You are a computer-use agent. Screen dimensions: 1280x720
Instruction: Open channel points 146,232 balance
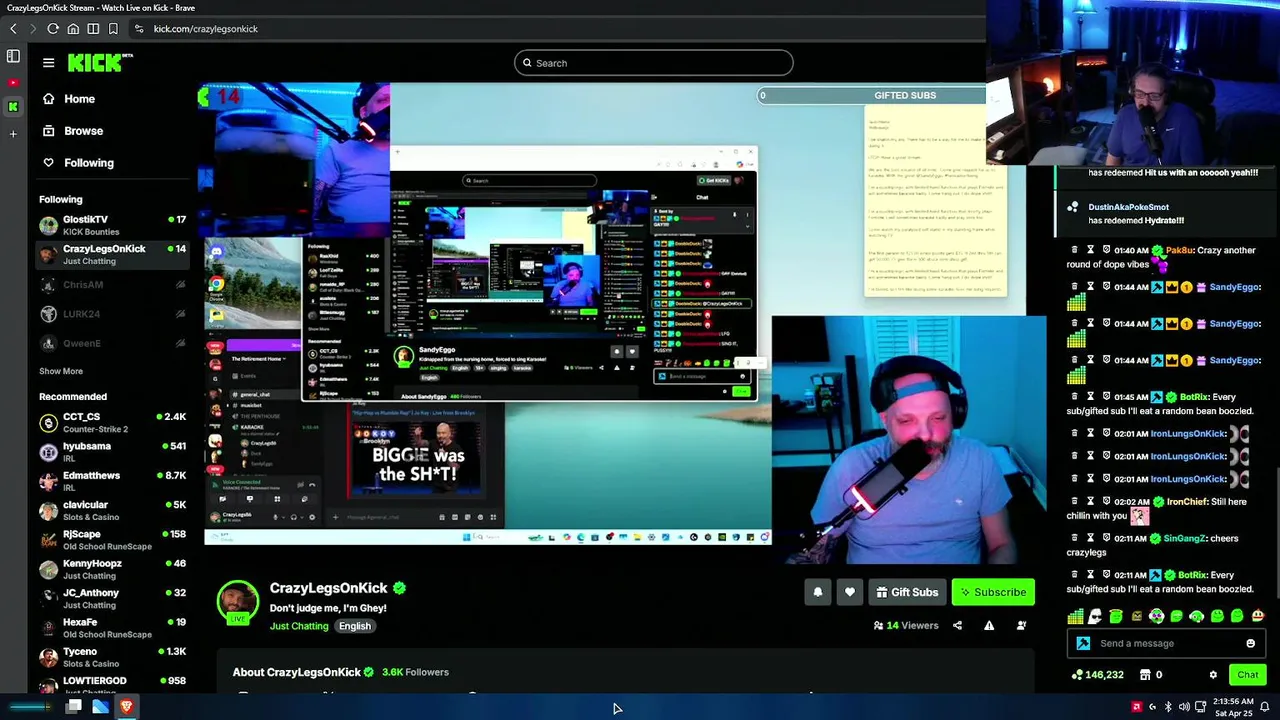[x=1097, y=675]
